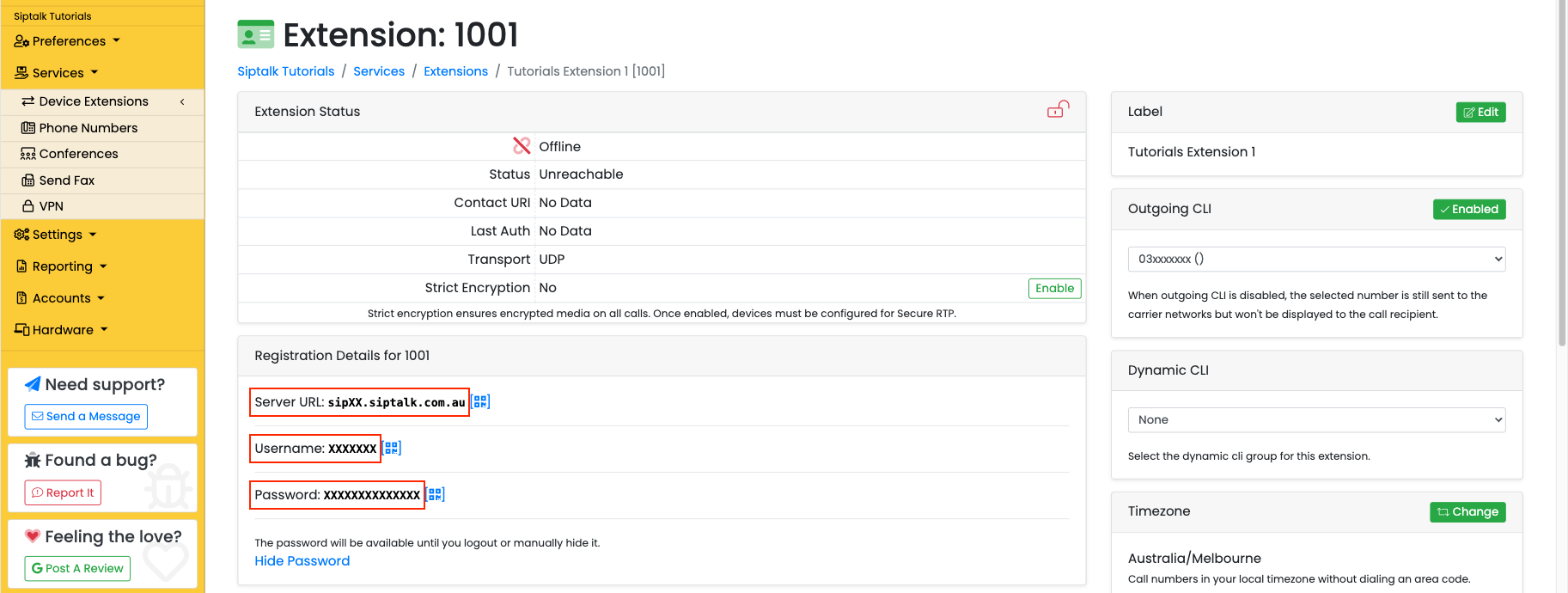Enable Strict Encryption
Screen dimensions: 1568x593
(1054, 288)
